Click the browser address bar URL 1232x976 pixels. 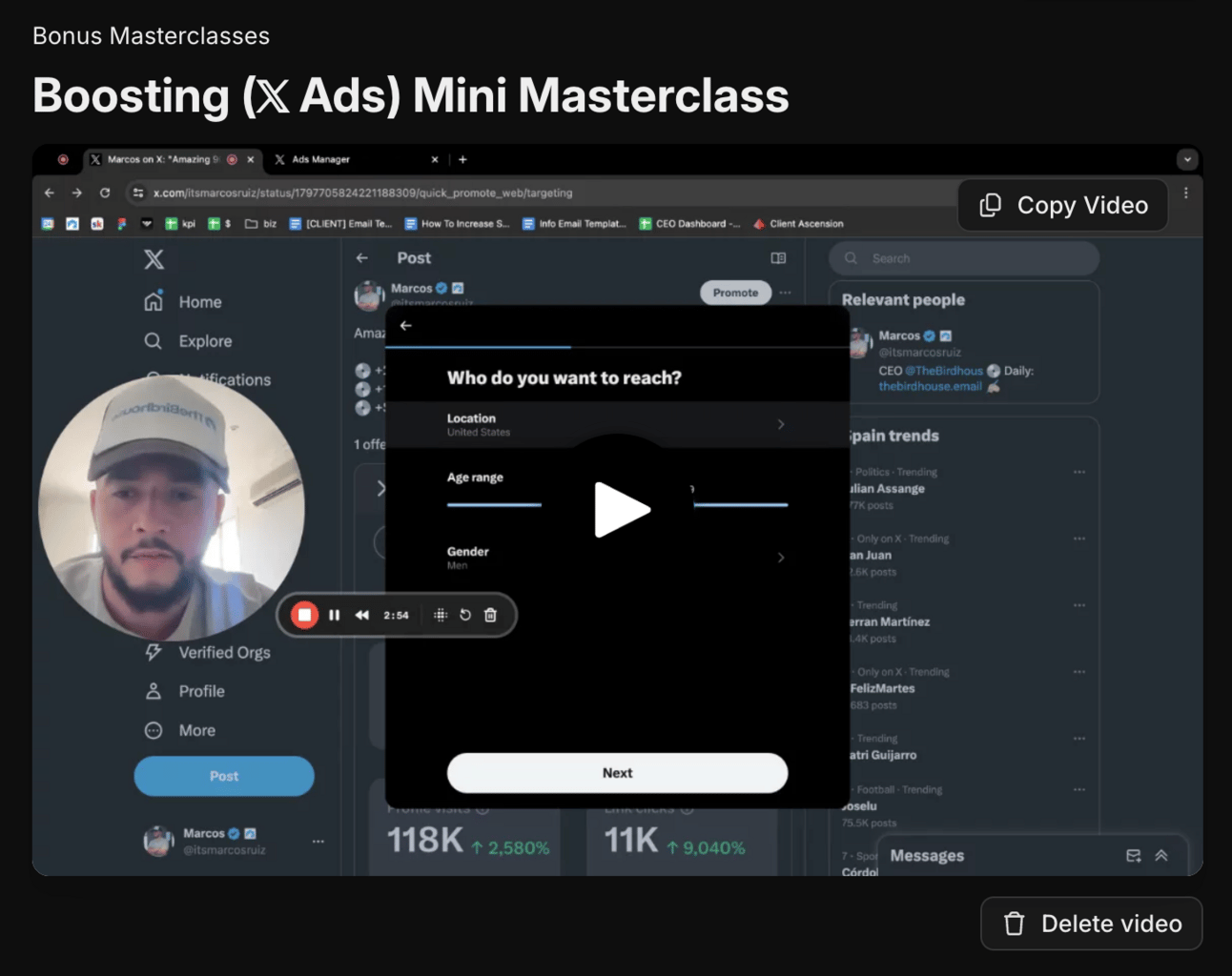click(363, 193)
